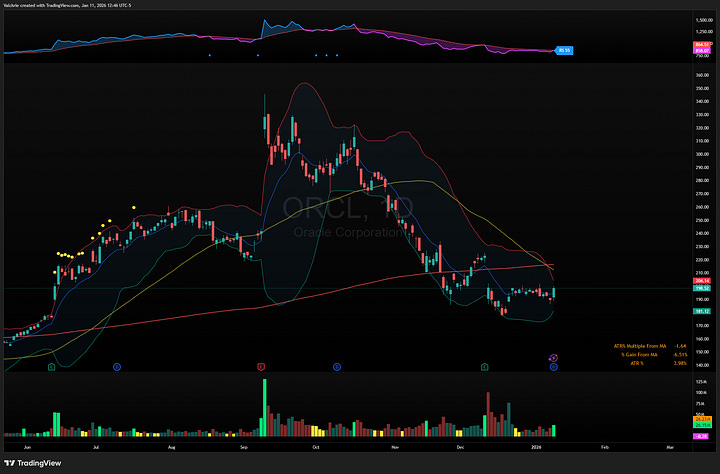
Task: Select the ATR% Multiple From MA row
Action: 650,346
